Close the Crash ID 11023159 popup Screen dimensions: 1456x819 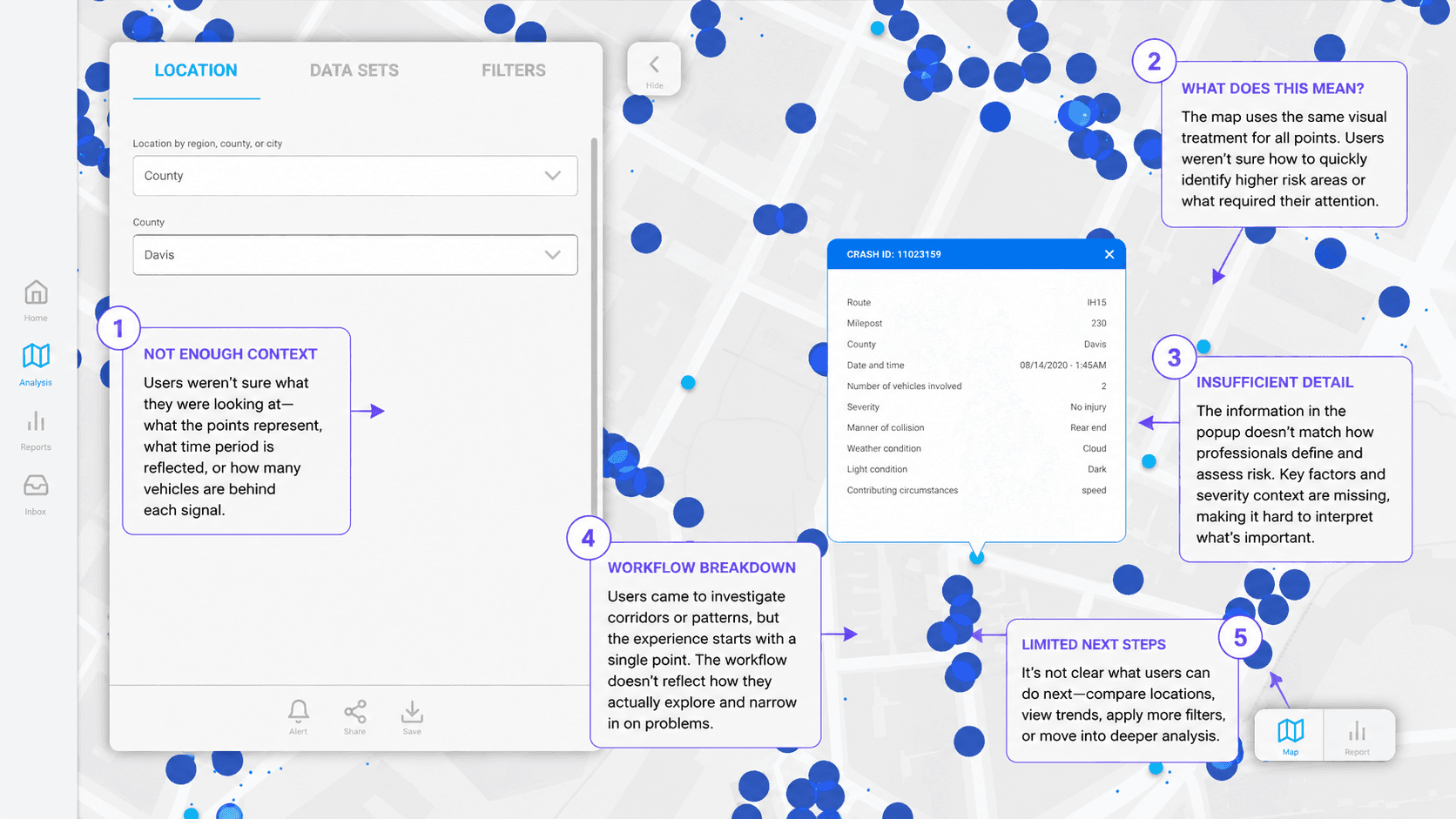(x=1109, y=254)
